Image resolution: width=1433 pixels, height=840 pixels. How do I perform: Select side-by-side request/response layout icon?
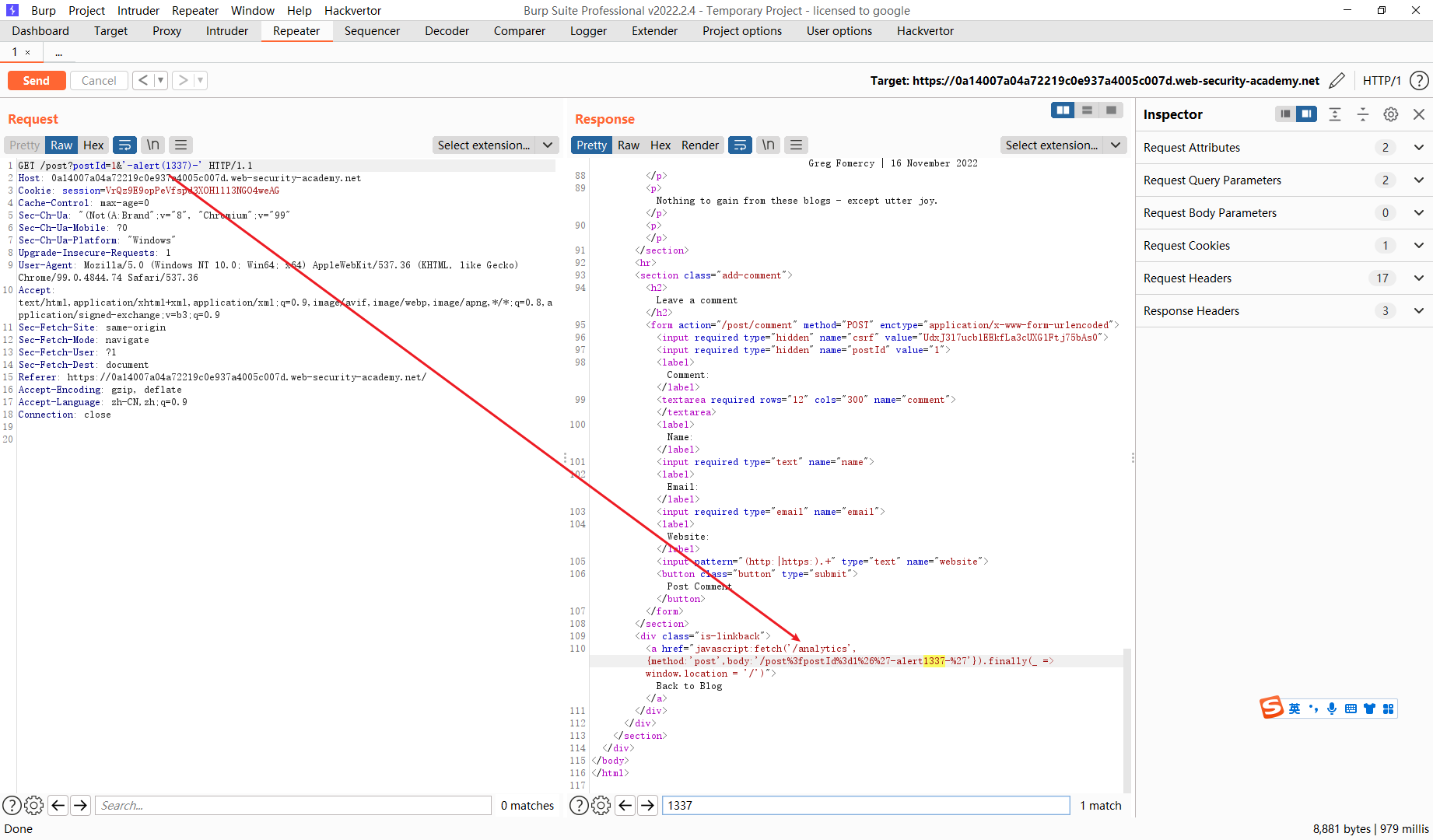tap(1063, 110)
